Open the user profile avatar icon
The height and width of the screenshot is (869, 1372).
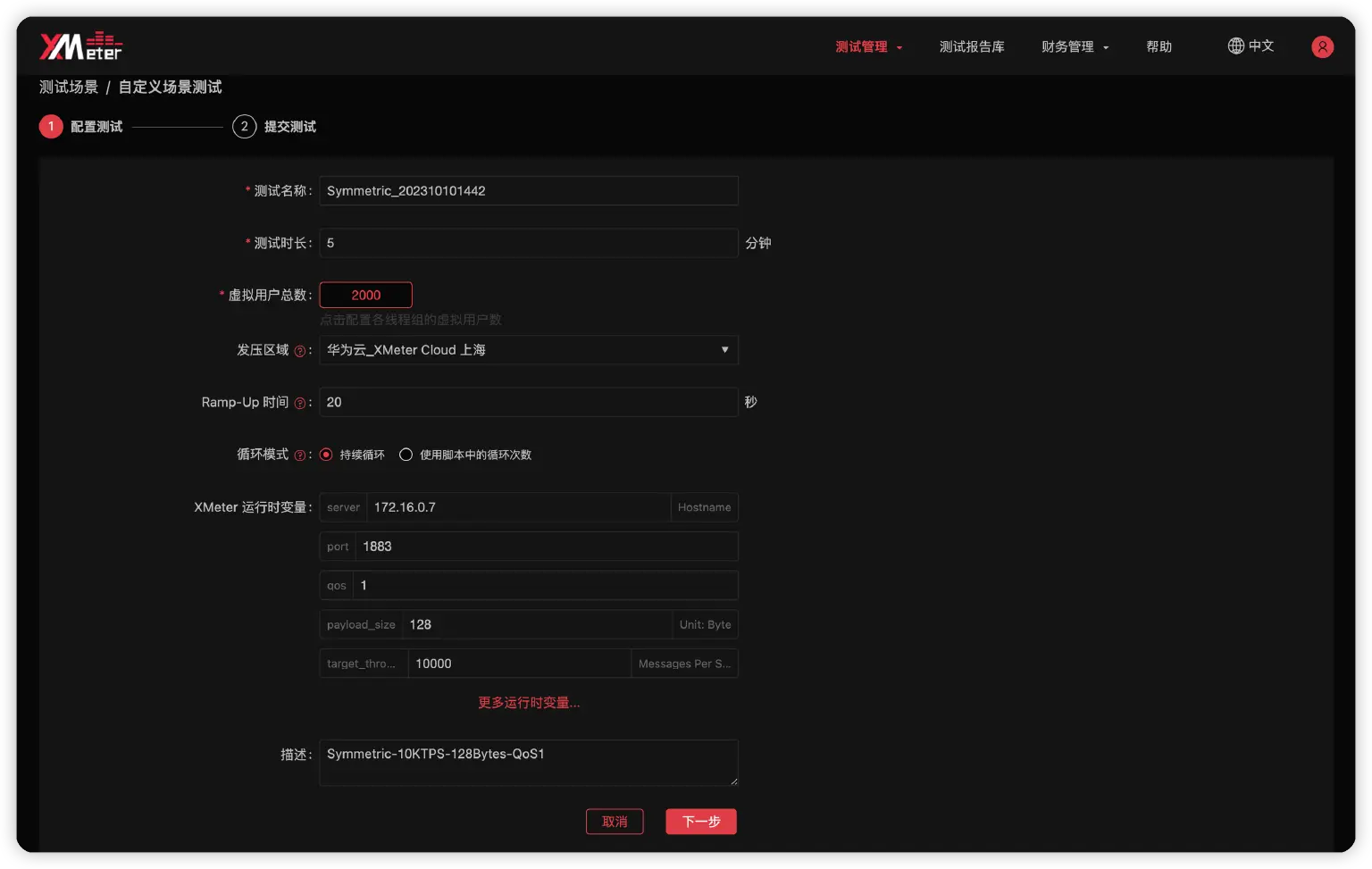(1322, 46)
